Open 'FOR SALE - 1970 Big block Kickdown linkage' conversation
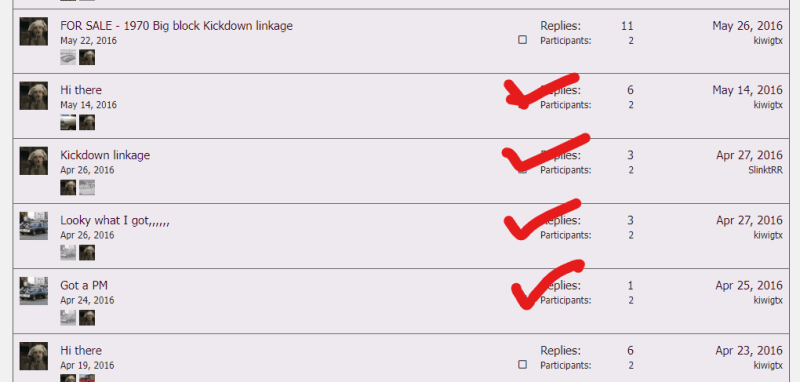 [177, 26]
